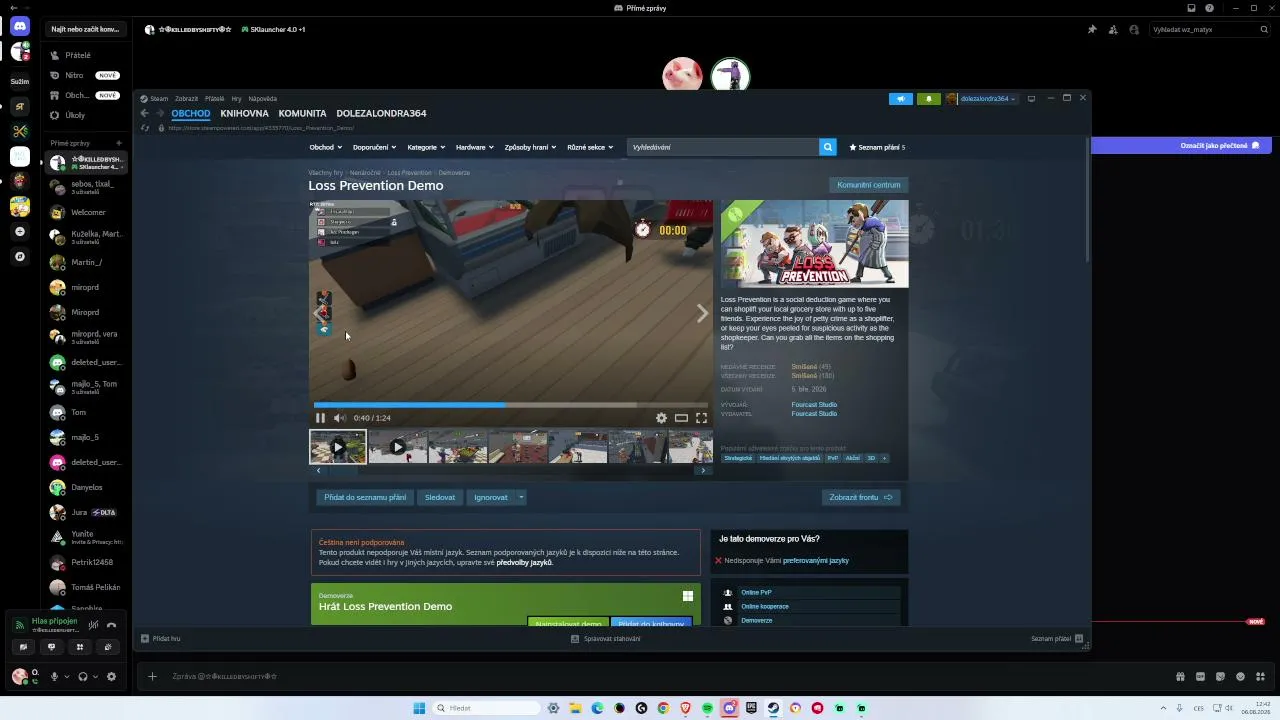Add game to wishlist (Přidat do seznamu přání)
The width and height of the screenshot is (1280, 720).
pos(365,497)
